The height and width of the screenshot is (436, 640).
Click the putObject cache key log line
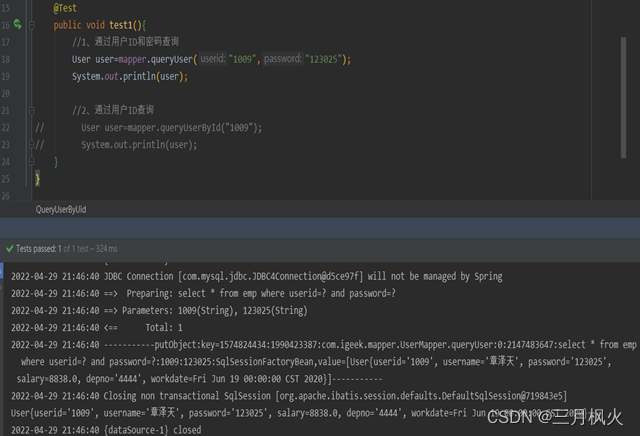click(324, 345)
